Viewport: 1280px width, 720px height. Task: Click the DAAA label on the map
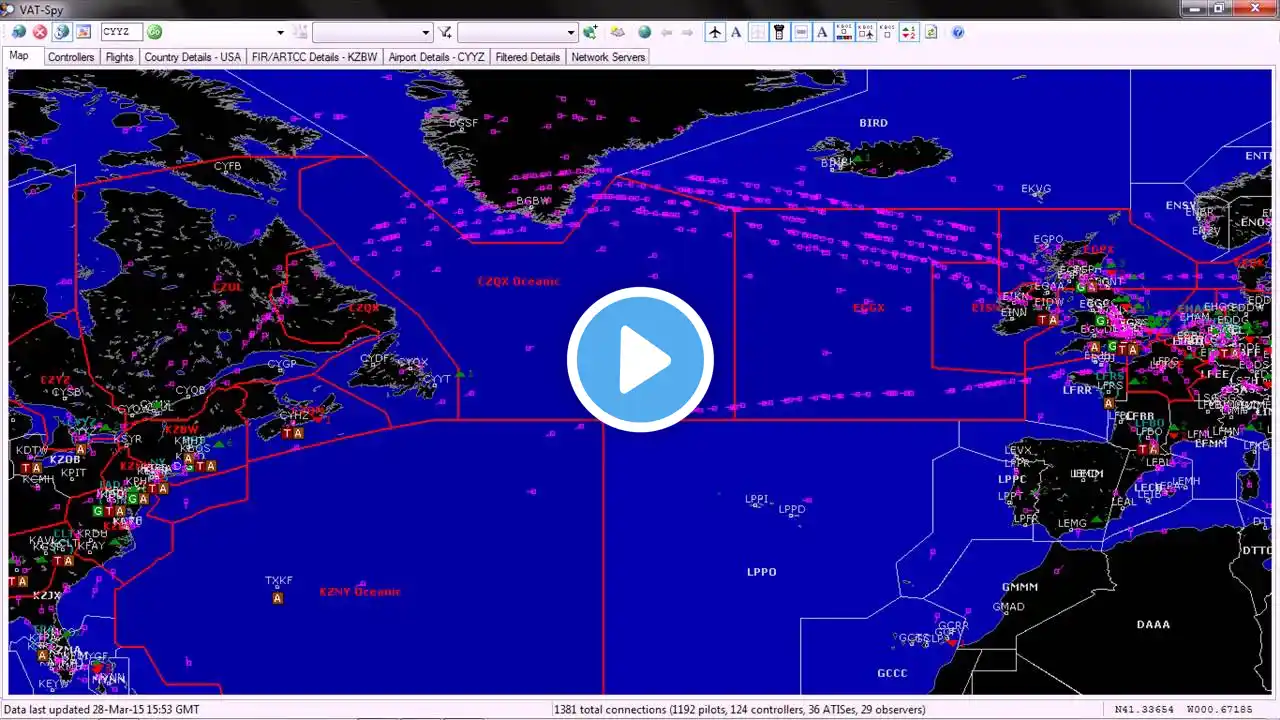pyautogui.click(x=1153, y=625)
